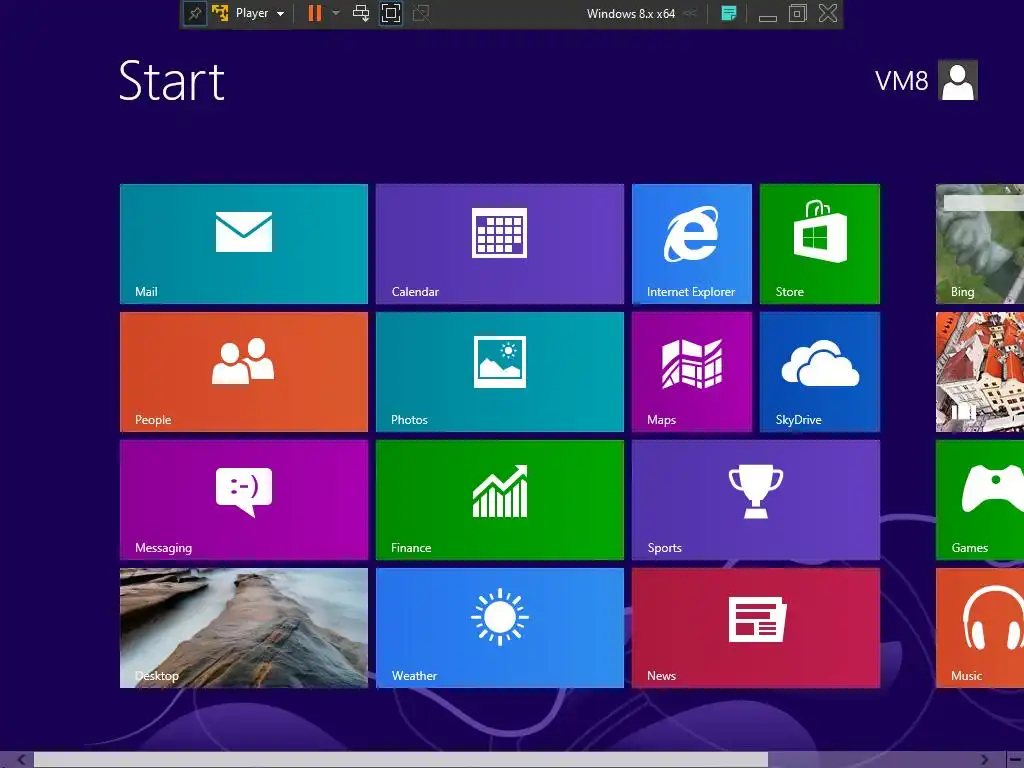Click the disabled Unity mode icon

(421, 13)
